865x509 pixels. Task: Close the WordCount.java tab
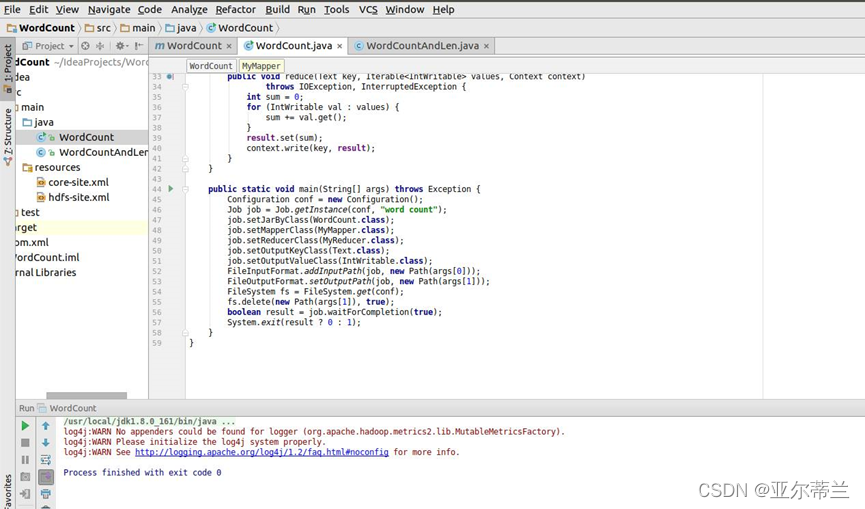pyautogui.click(x=339, y=46)
